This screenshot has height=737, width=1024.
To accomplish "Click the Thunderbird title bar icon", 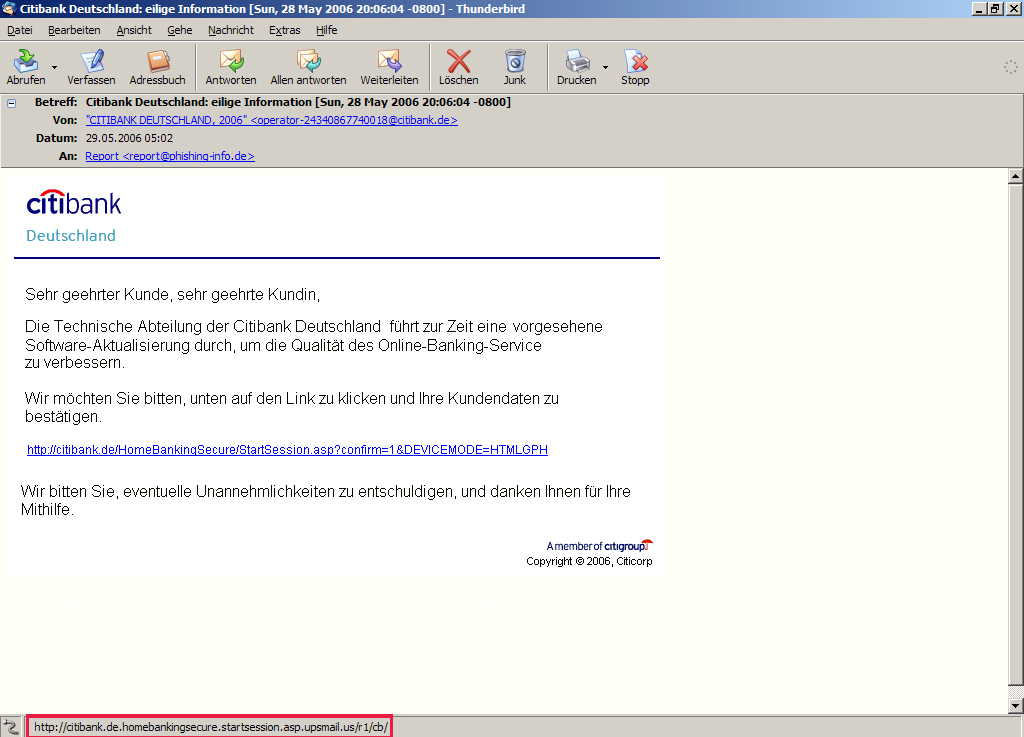I will coord(8,8).
